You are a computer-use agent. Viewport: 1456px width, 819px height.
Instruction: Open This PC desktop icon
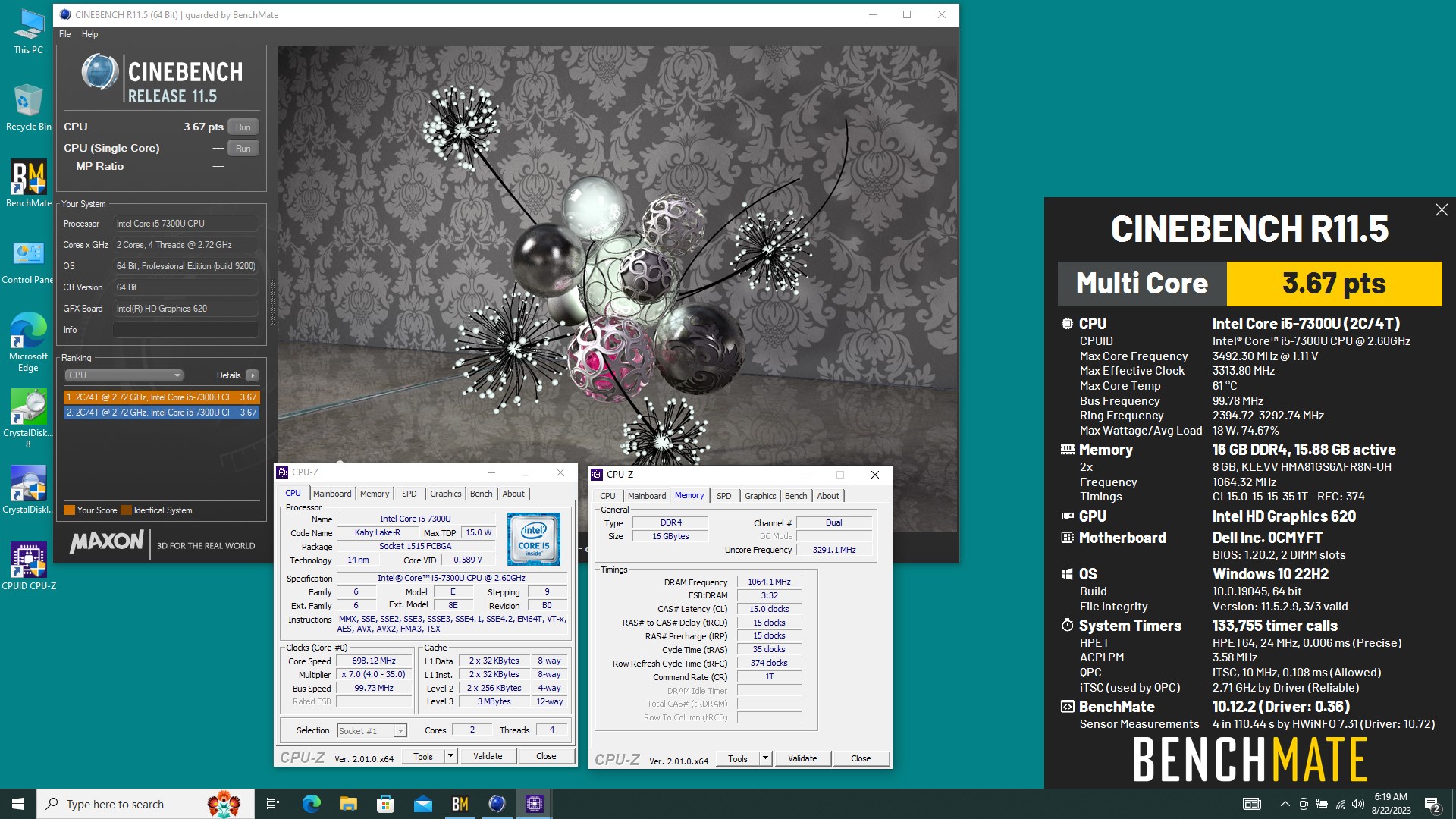pyautogui.click(x=28, y=31)
